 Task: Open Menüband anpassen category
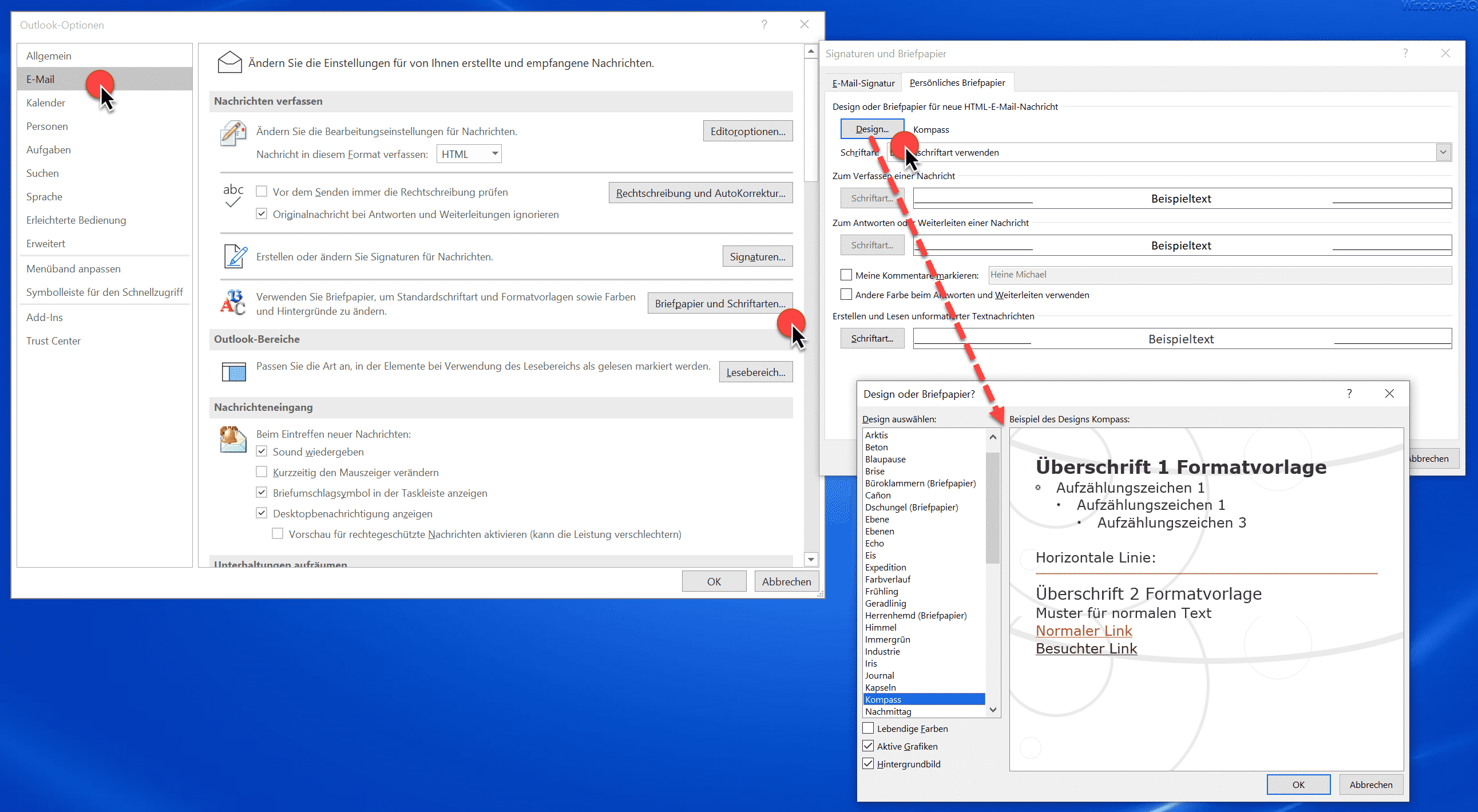[x=105, y=268]
